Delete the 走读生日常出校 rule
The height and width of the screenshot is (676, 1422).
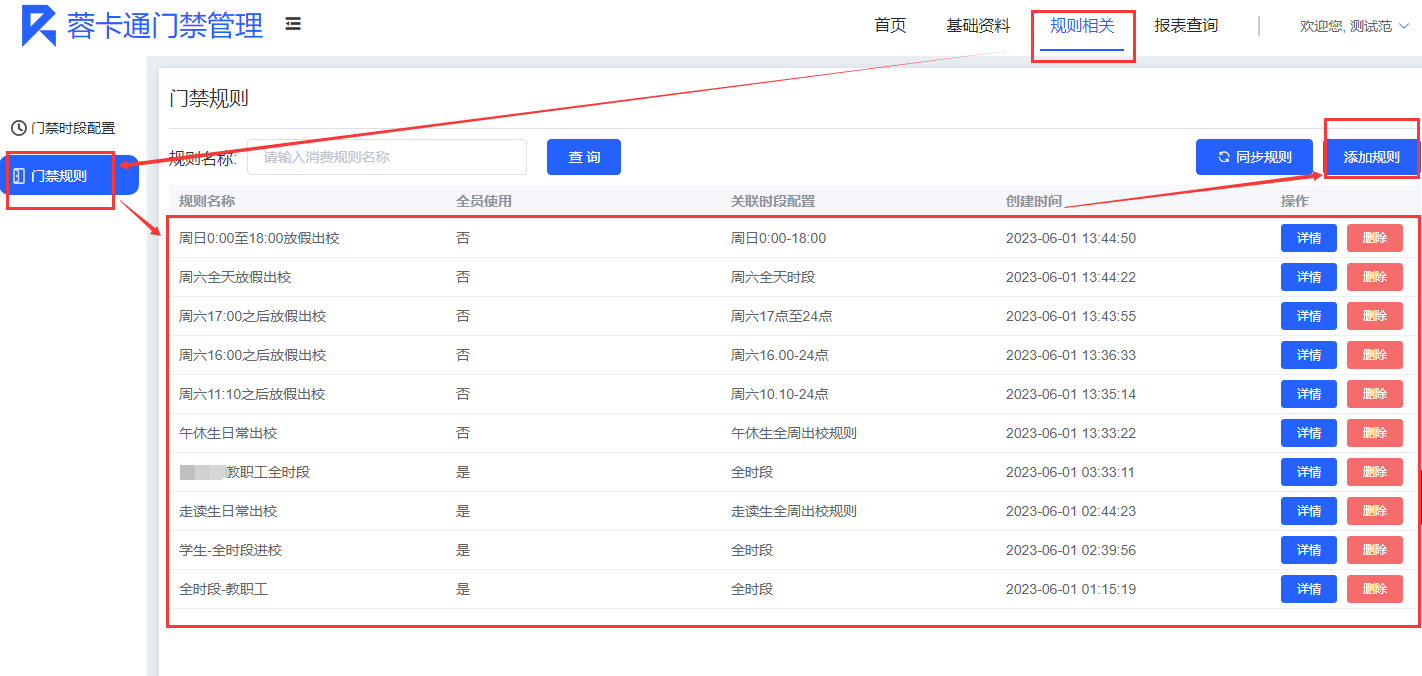click(x=1374, y=511)
